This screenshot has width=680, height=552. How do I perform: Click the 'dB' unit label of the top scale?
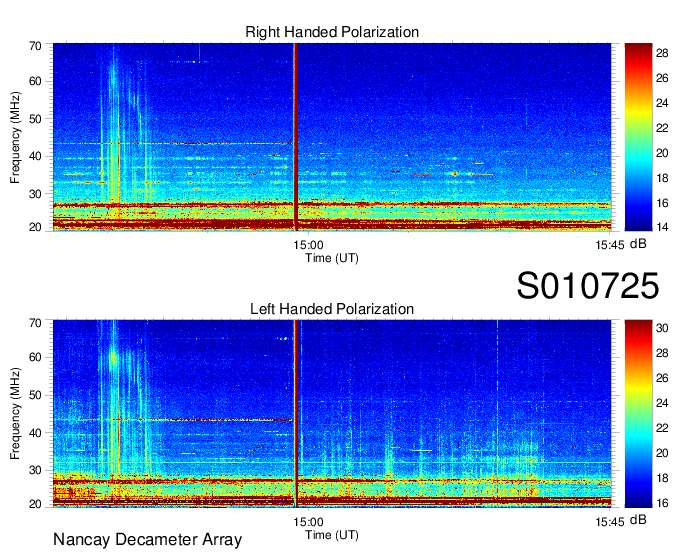(638, 244)
